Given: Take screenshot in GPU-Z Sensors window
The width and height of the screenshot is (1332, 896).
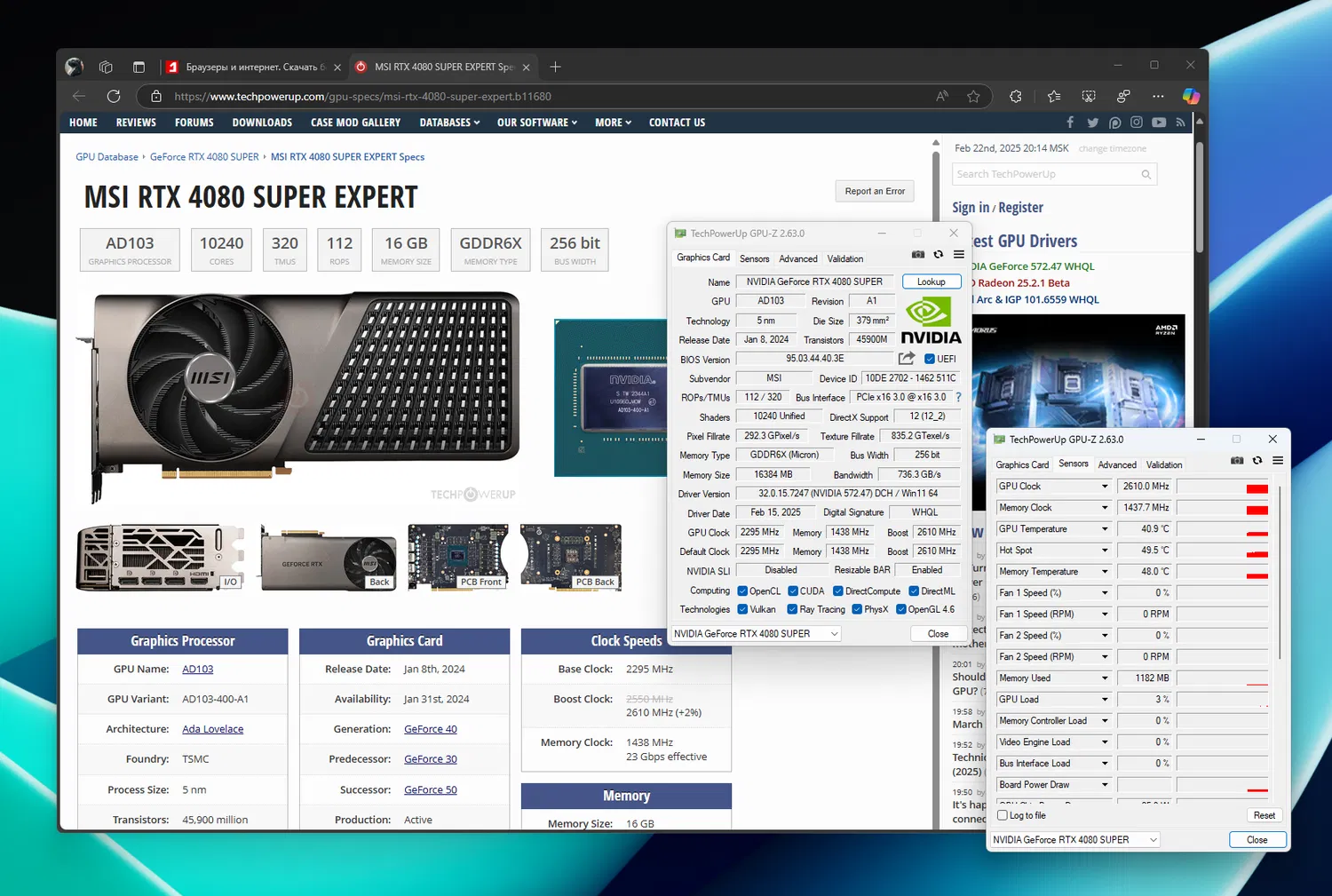Looking at the screenshot, I should [x=1237, y=461].
